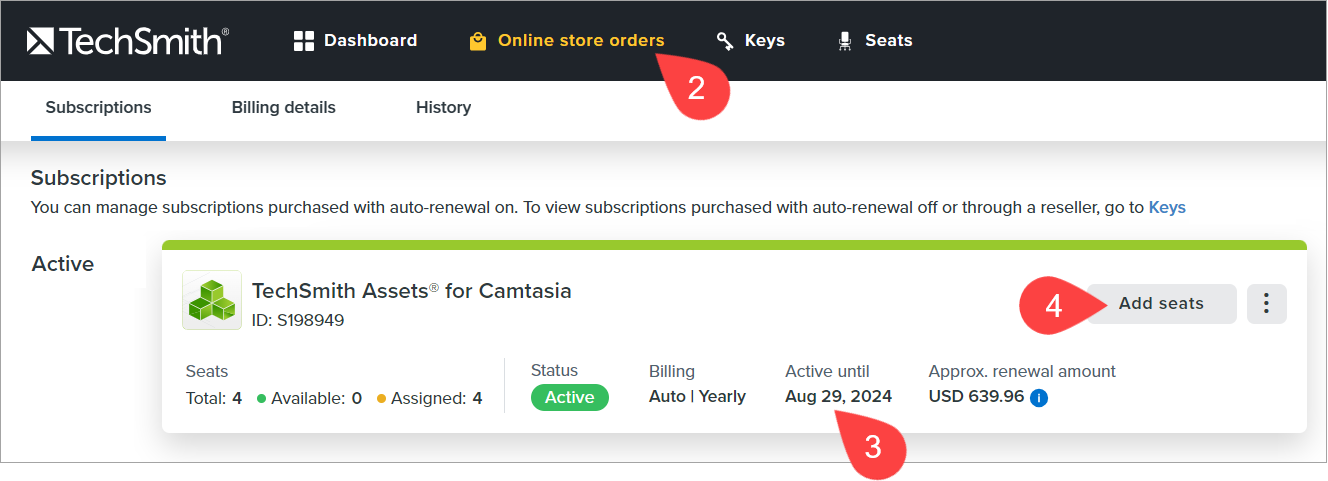The image size is (1328, 481).
Task: Click the TechSmith logo
Action: pos(128,41)
